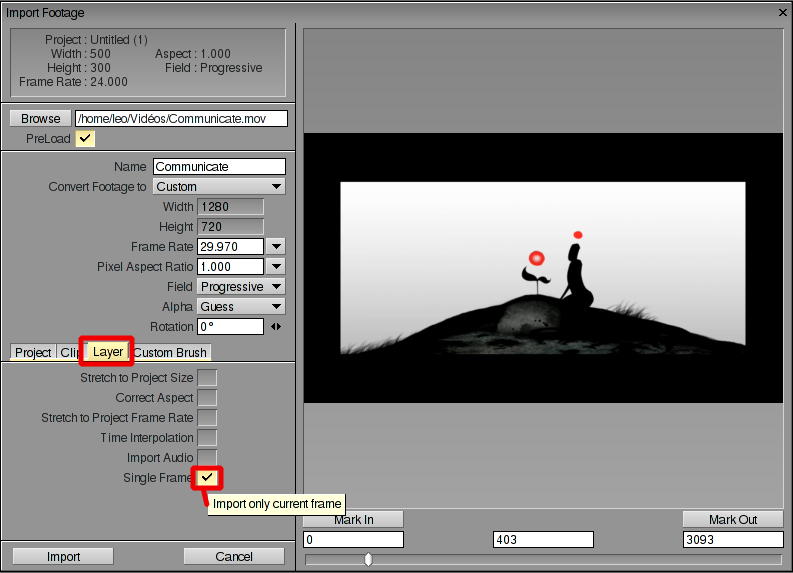
Task: Open the Alpha Guess dropdown
Action: click(241, 306)
